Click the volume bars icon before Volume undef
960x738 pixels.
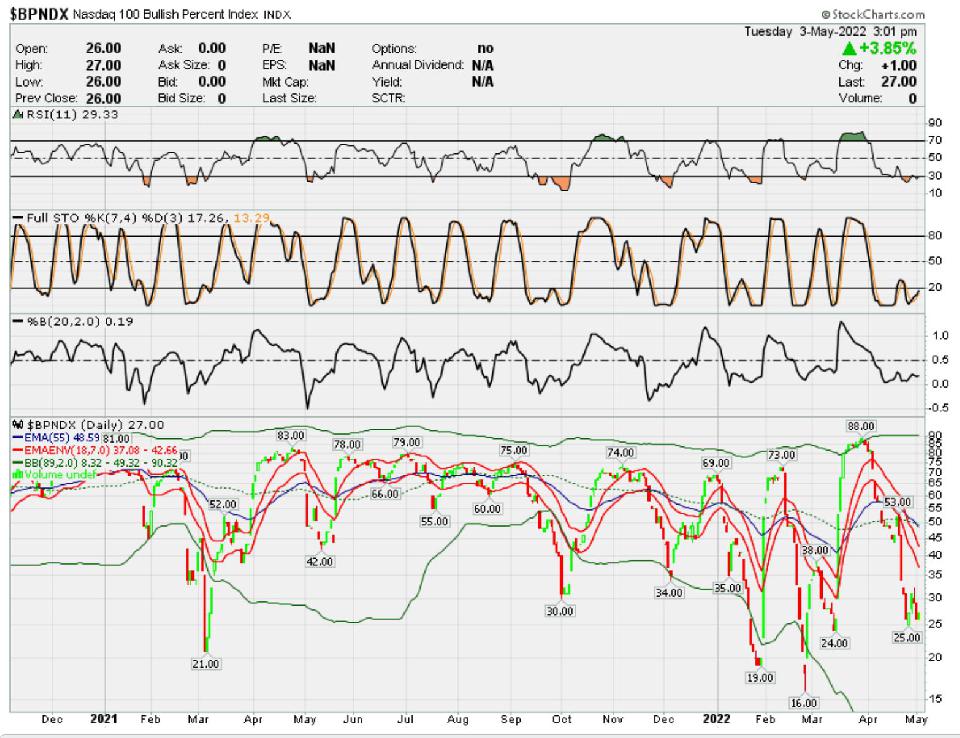click(18, 474)
